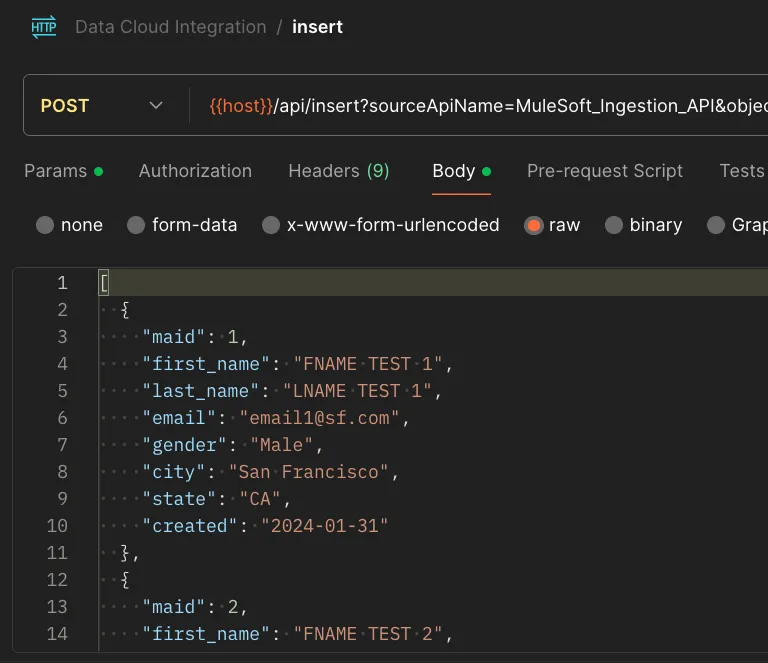Click line number 2 in gutter
Screen dimensions: 768x663
coord(62,310)
